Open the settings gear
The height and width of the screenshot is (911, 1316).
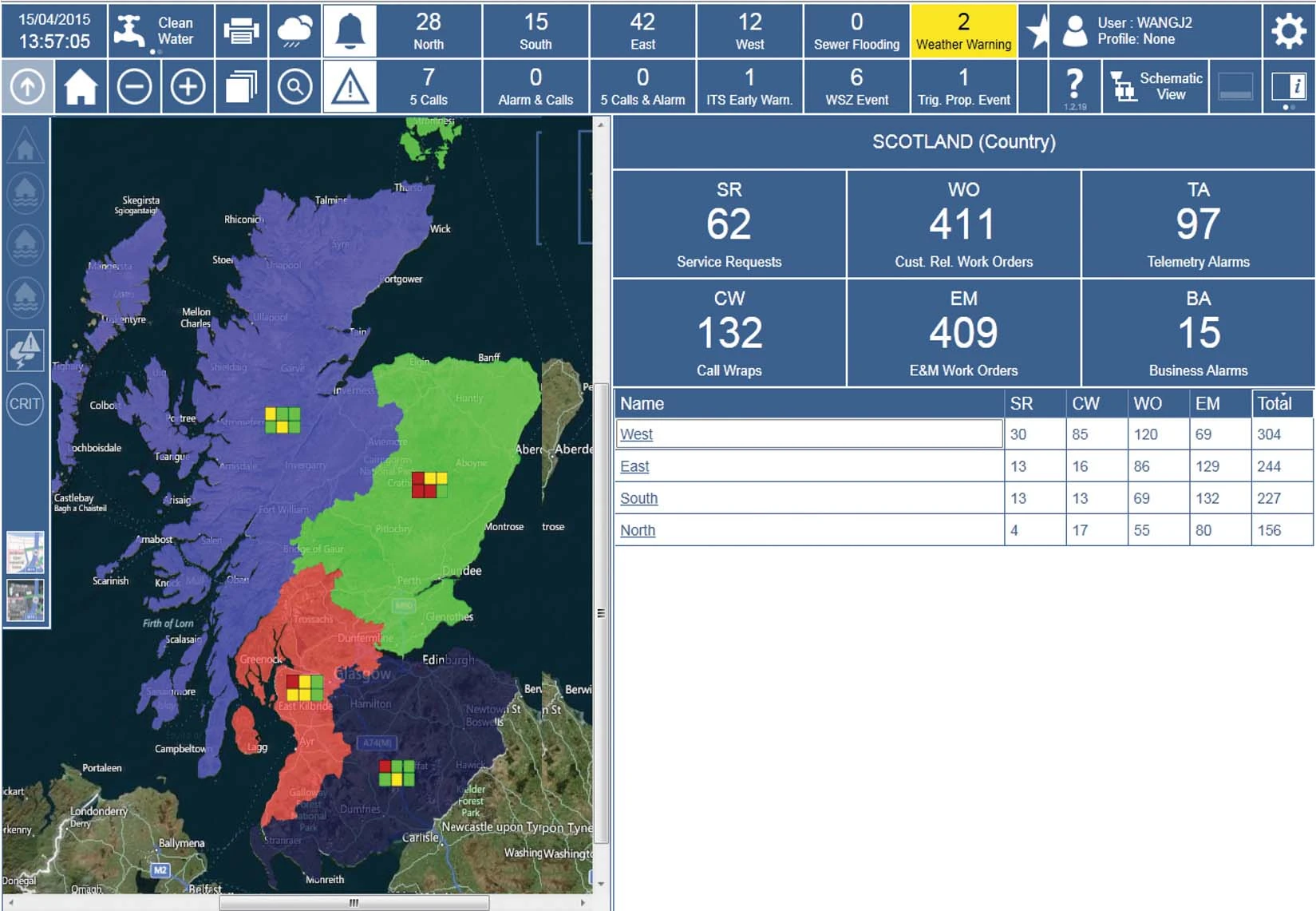(1287, 30)
